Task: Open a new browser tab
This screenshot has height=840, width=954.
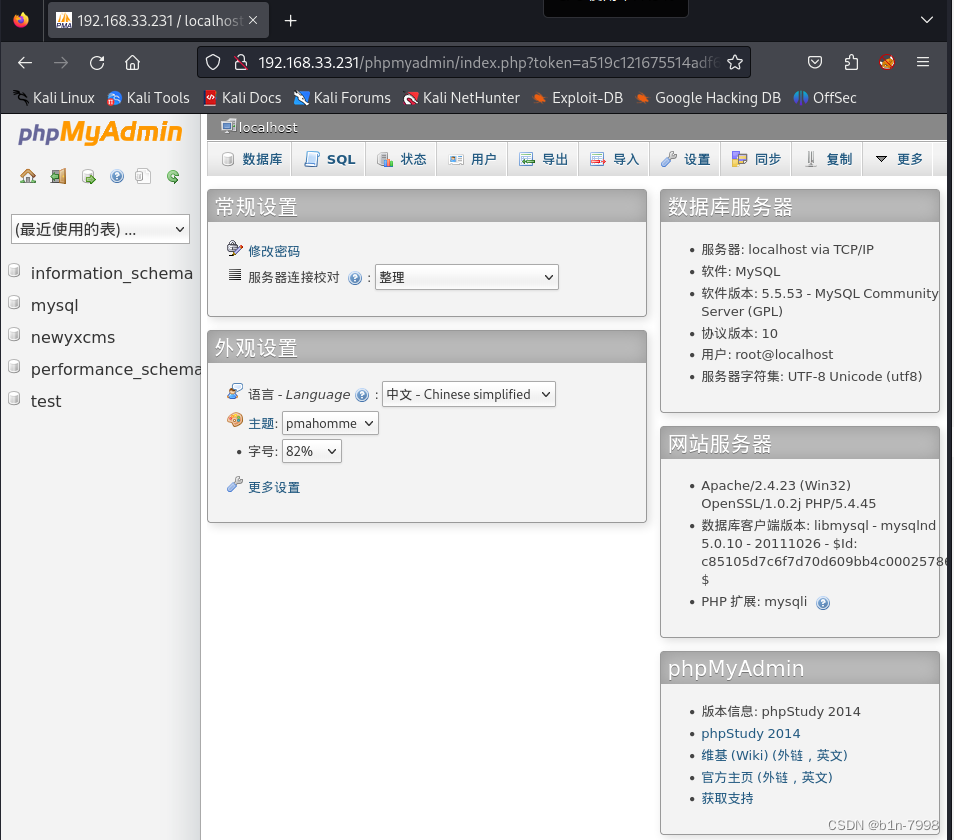Action: click(290, 21)
